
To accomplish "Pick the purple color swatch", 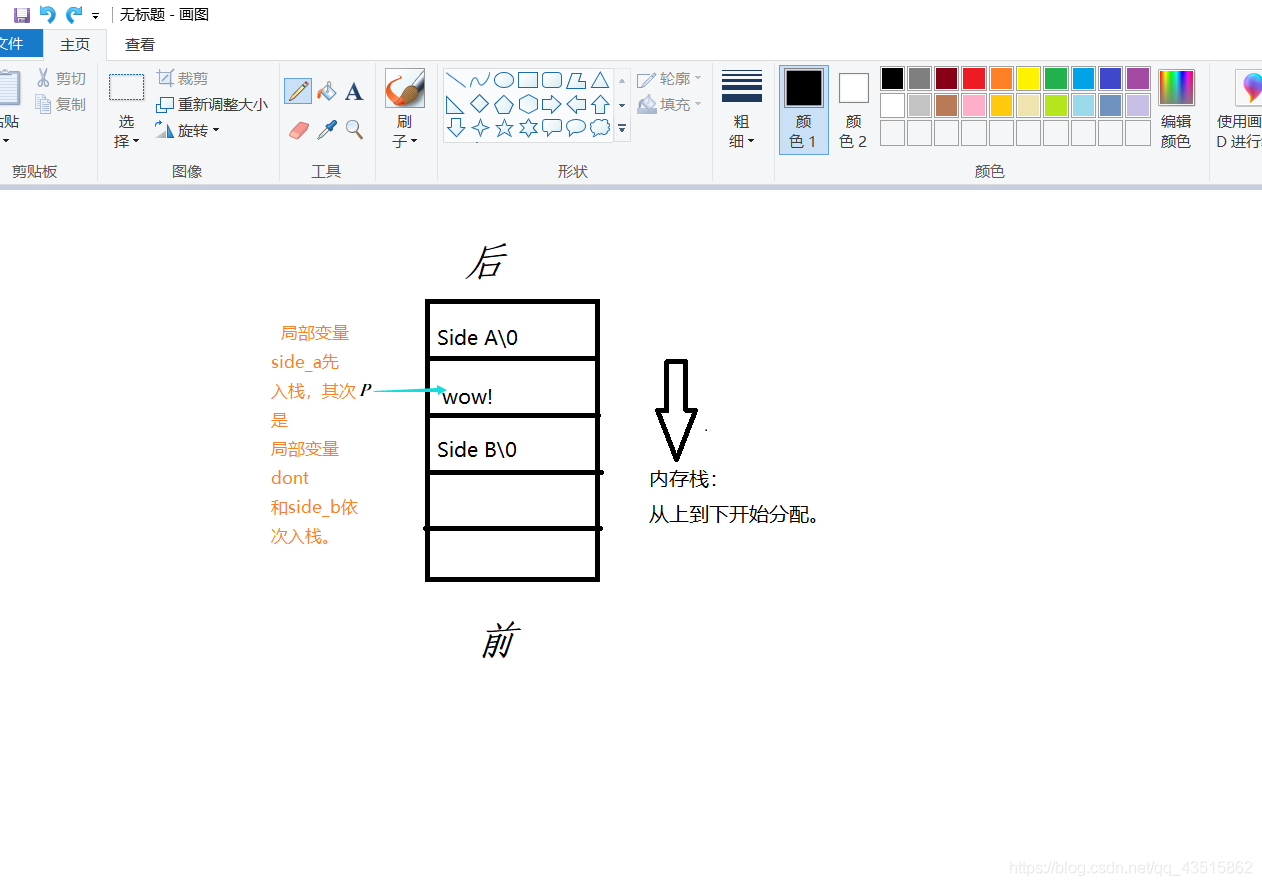I will (x=1138, y=78).
